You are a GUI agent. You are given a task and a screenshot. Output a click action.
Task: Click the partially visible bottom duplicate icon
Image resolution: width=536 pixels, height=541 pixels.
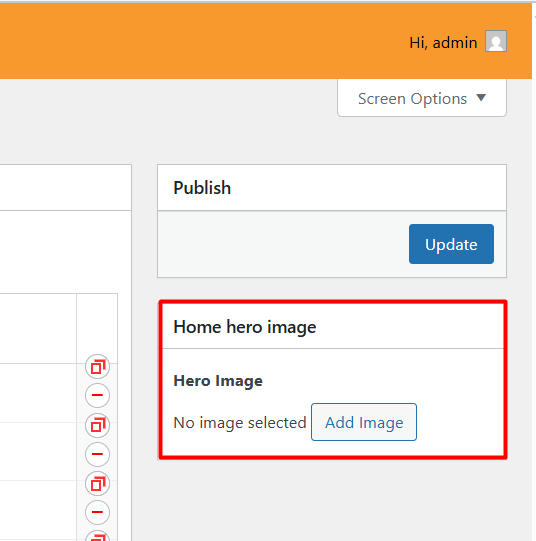(98, 535)
